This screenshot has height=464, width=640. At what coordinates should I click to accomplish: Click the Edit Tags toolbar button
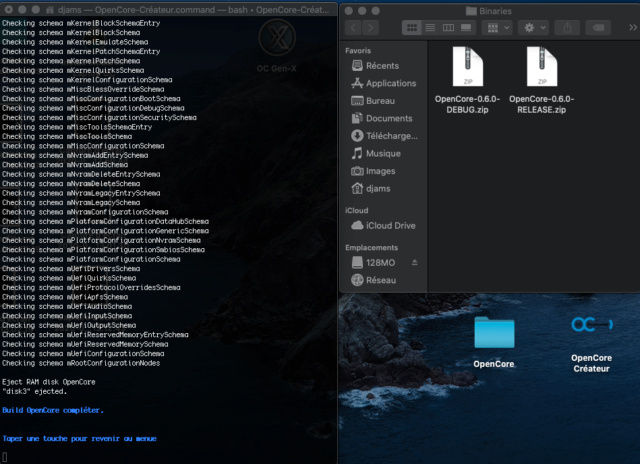[598, 28]
